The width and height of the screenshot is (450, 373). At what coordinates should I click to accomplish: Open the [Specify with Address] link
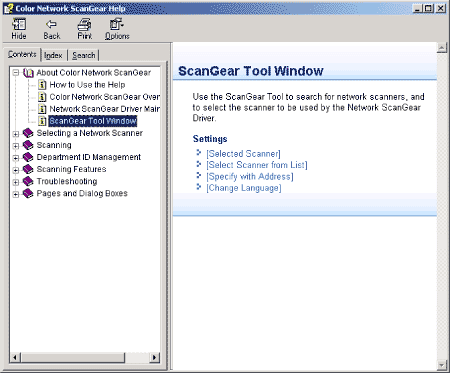click(x=250, y=176)
